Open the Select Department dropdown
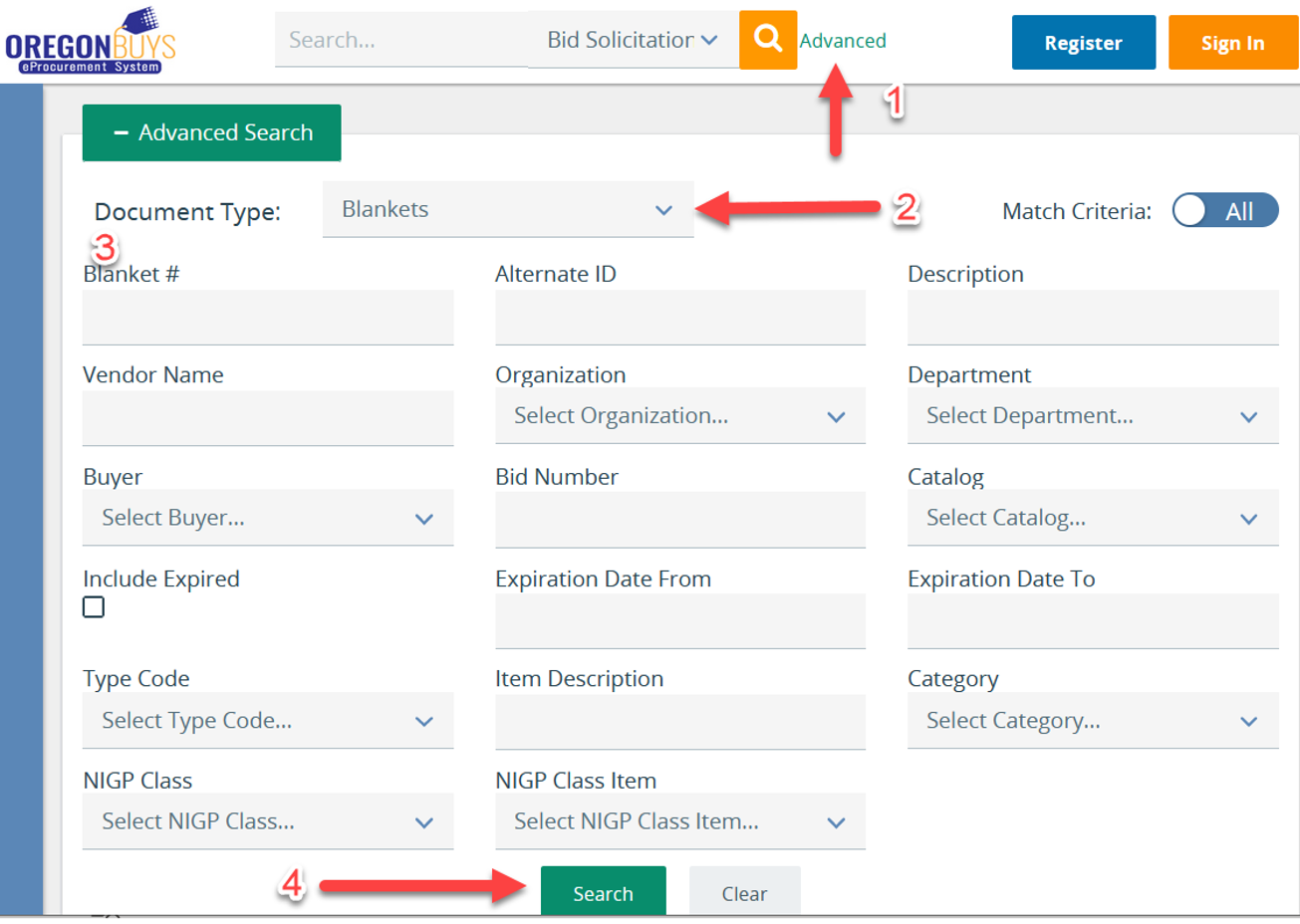 pos(1092,416)
